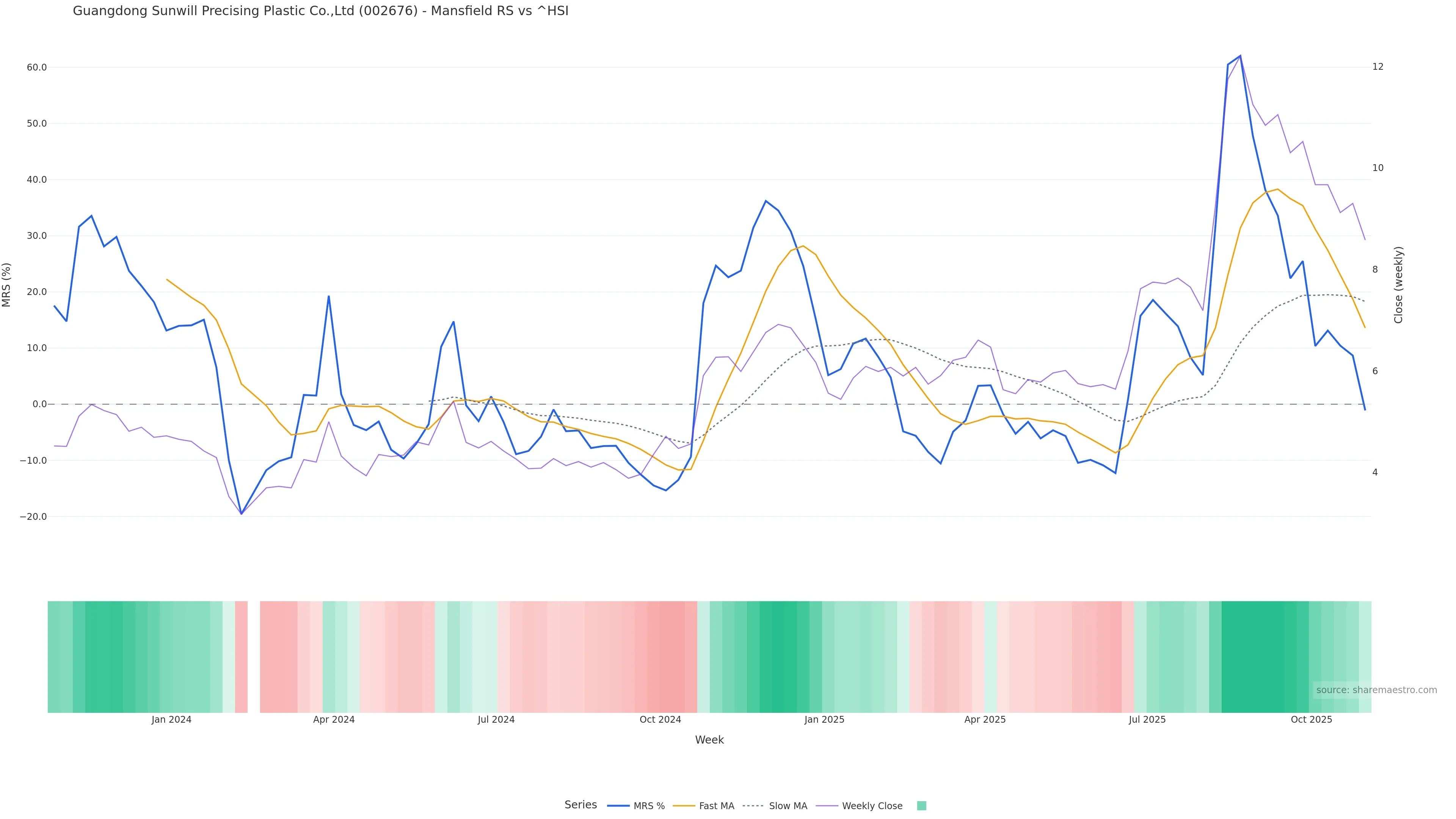Image resolution: width=1456 pixels, height=819 pixels.
Task: Click the 60.0 MRS axis label
Action: click(x=37, y=67)
